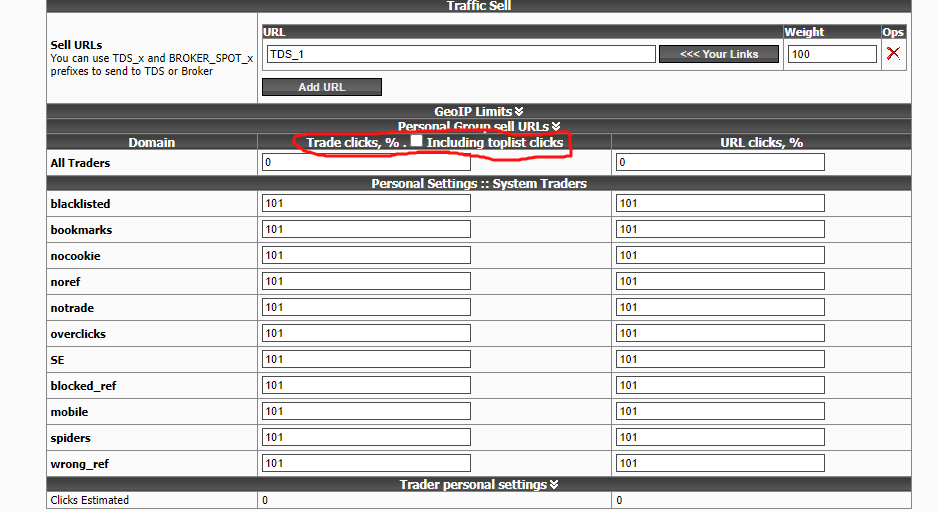Click the overclicks row label
This screenshot has height=512, width=937.
click(78, 334)
